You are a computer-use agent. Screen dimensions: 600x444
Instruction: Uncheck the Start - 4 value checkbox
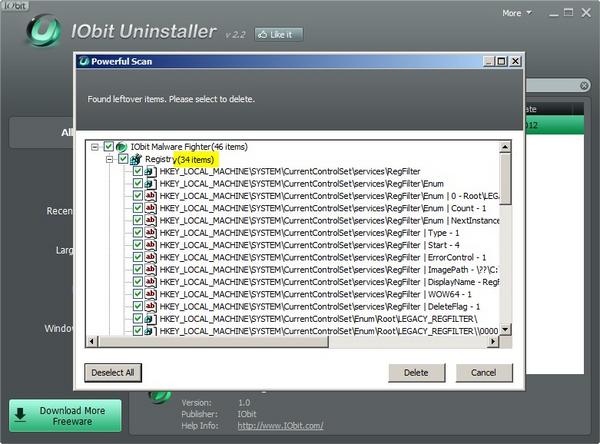(138, 245)
